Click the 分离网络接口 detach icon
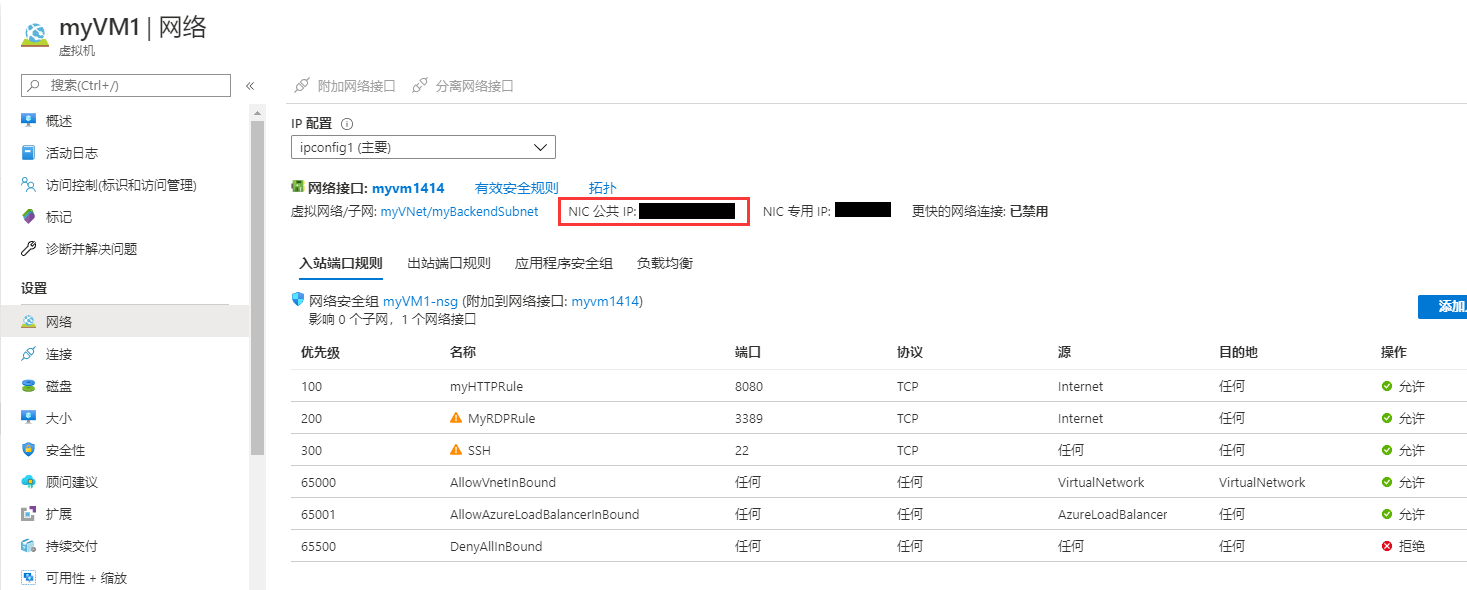Screen dimensions: 1467x590 point(420,86)
